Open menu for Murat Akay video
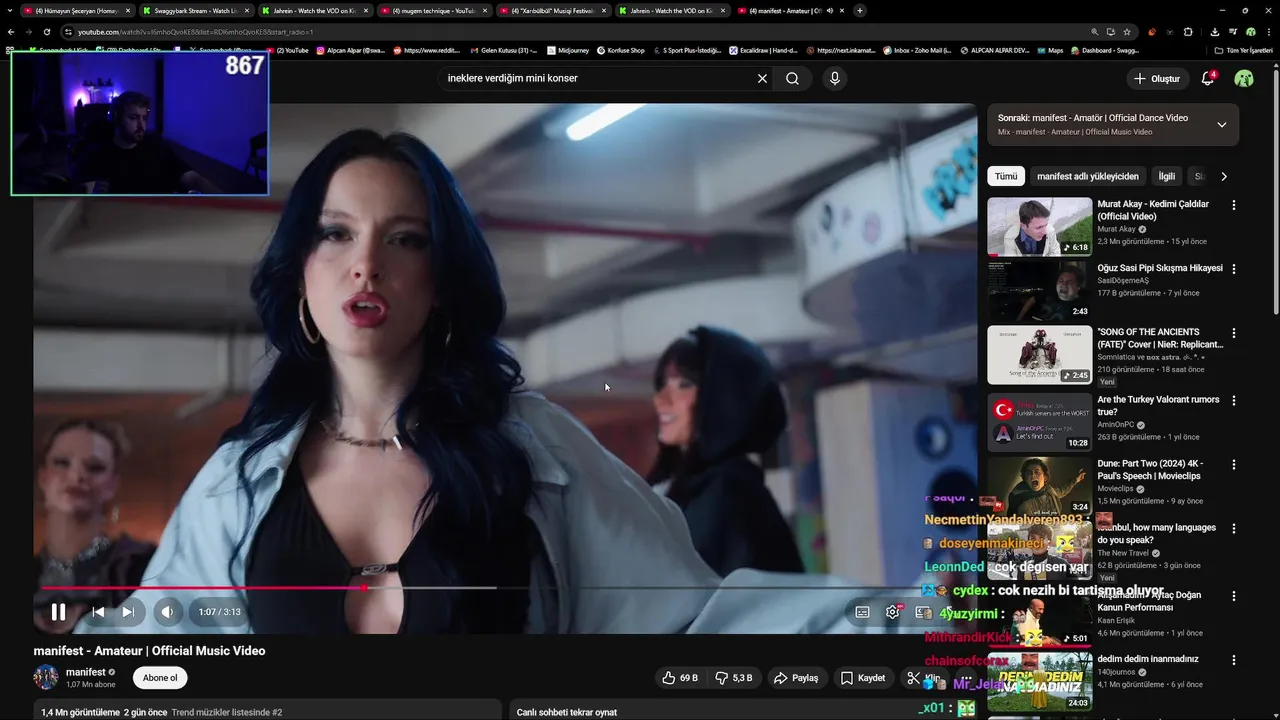 click(x=1233, y=205)
